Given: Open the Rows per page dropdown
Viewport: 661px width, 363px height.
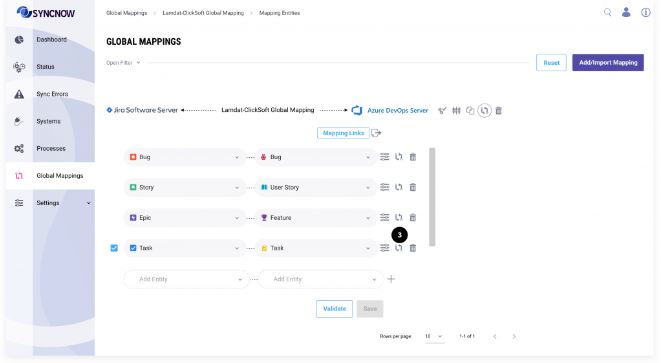Looking at the screenshot, I should click(434, 336).
